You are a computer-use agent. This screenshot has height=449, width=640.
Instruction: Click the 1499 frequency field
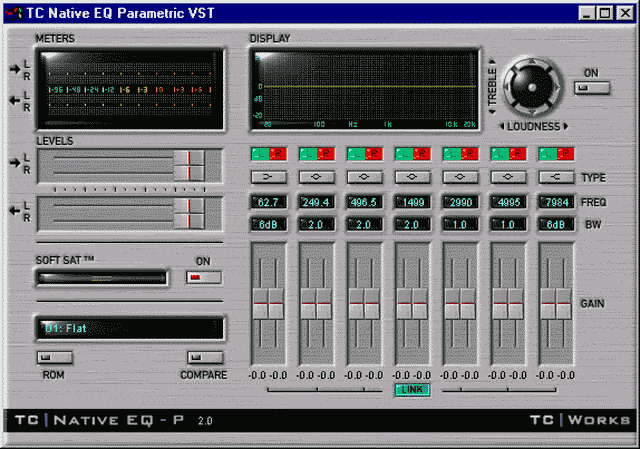tap(412, 202)
